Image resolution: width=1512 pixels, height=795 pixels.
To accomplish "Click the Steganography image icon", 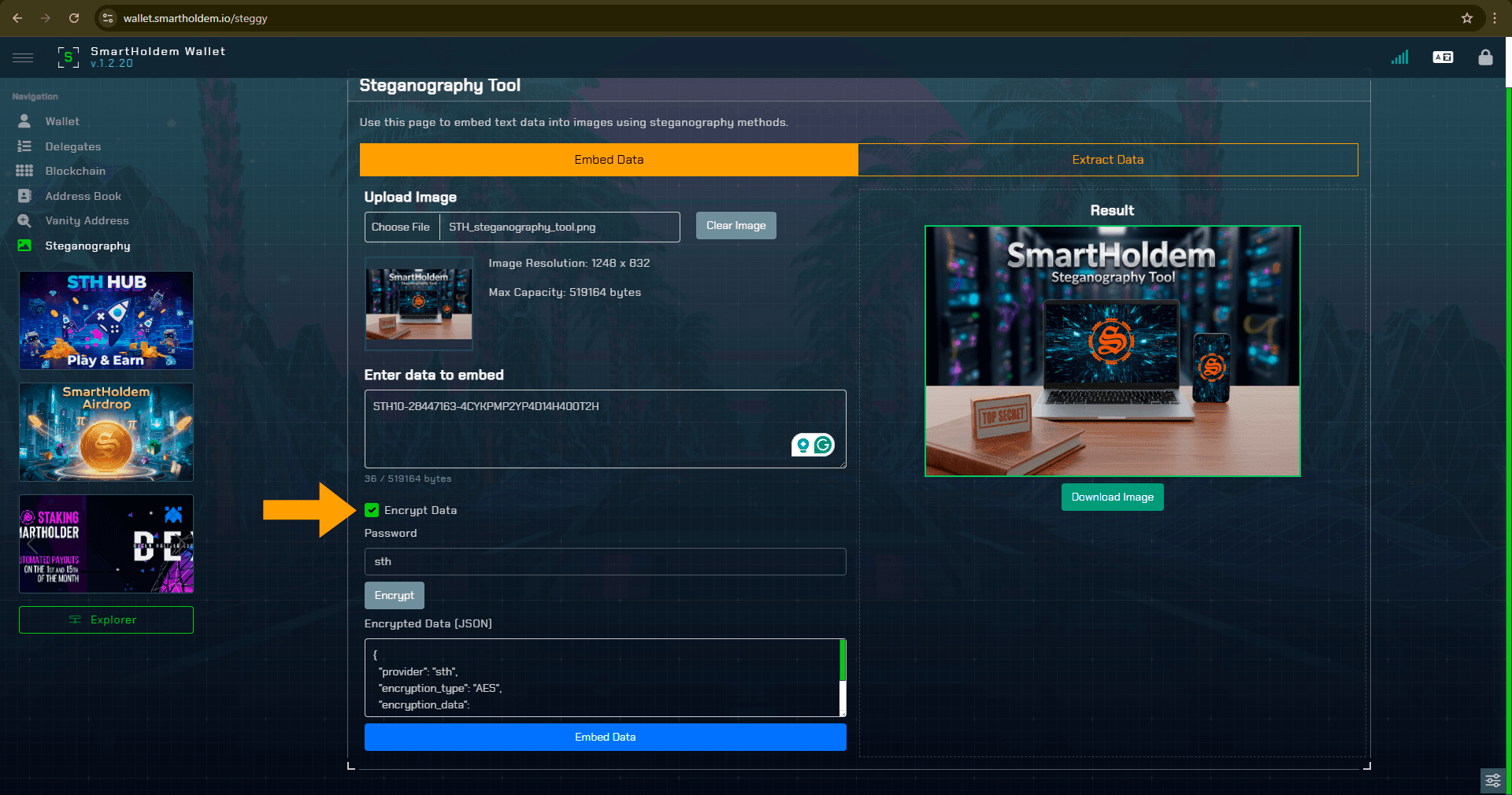I will [24, 246].
